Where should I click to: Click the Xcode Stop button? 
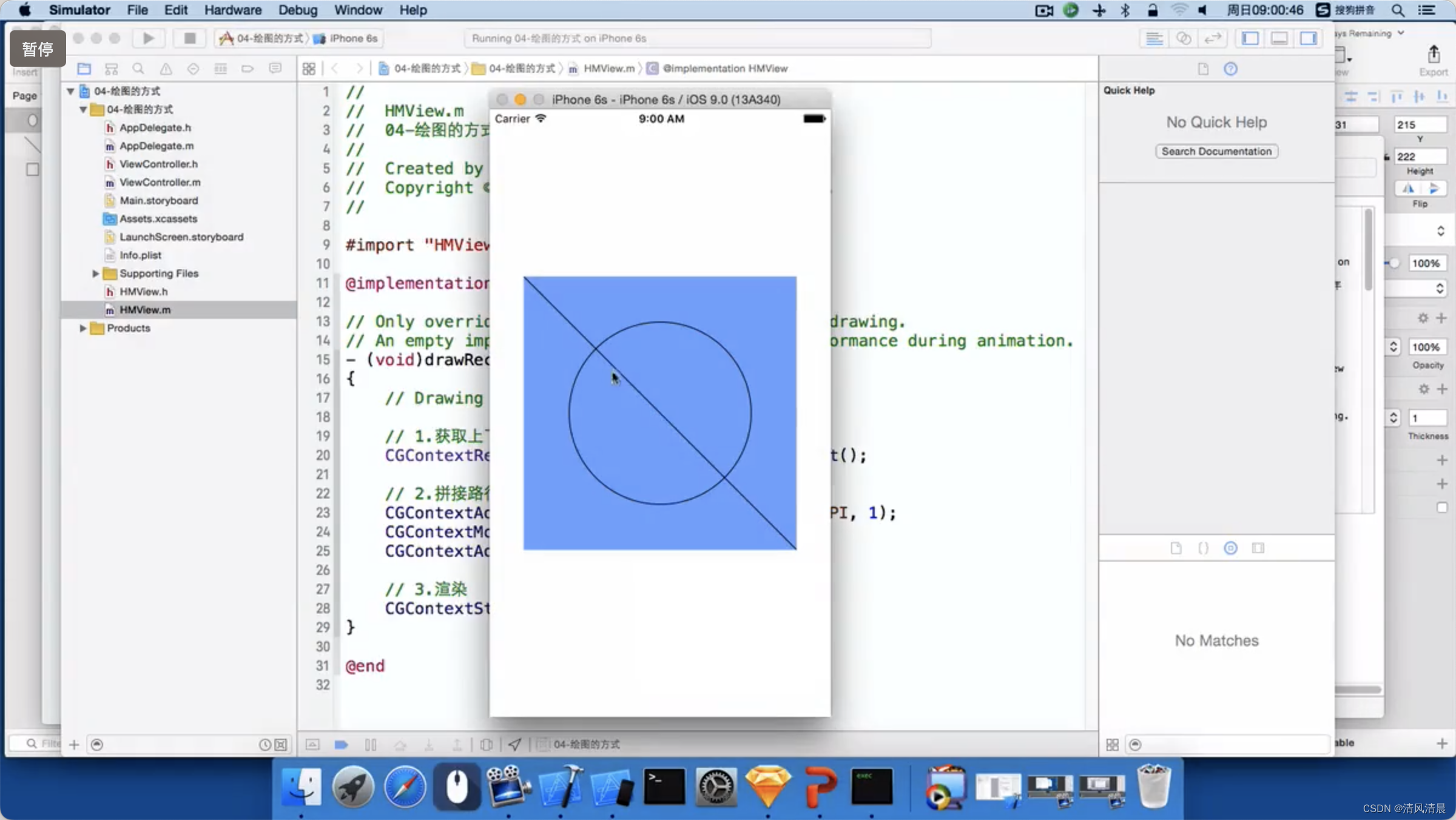click(189, 38)
